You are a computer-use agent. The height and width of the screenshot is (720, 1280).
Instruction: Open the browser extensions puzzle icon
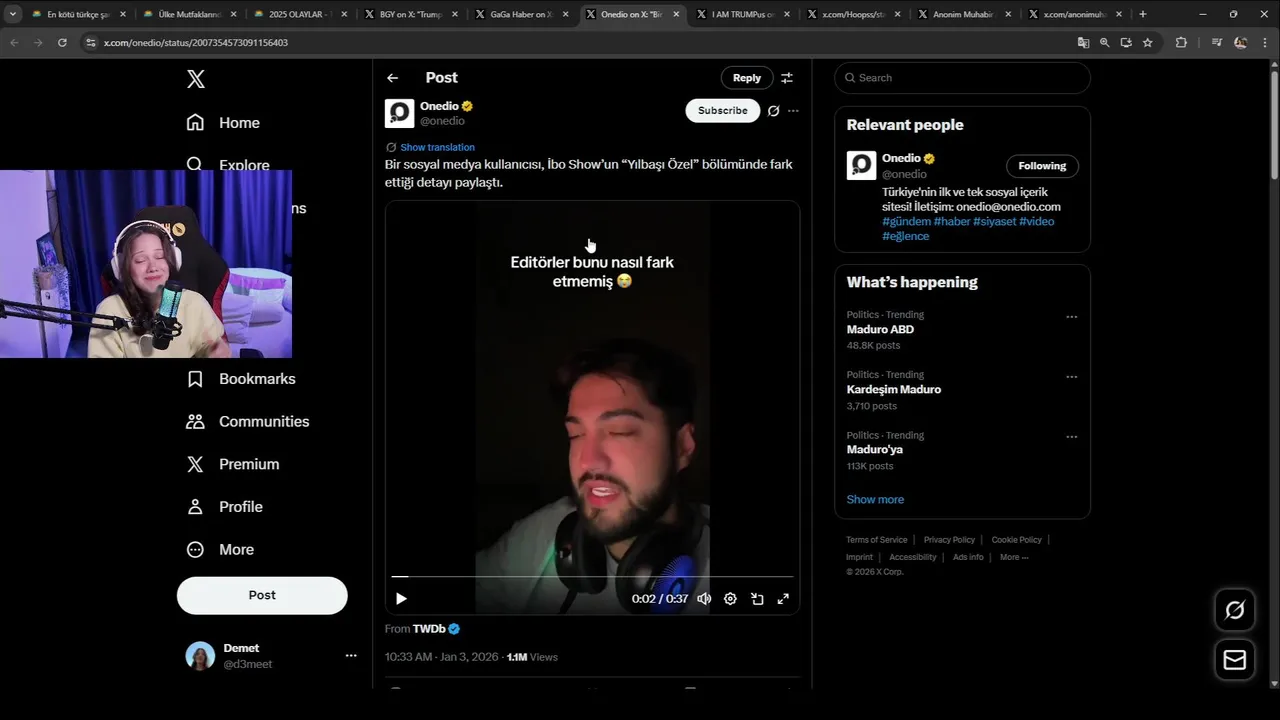1181,43
